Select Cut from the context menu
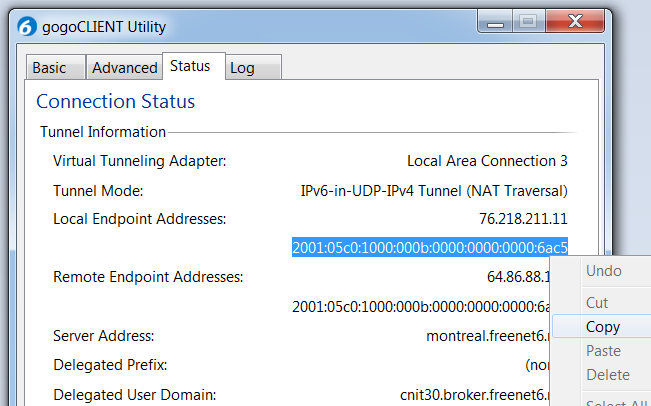651x406 pixels. click(x=597, y=303)
